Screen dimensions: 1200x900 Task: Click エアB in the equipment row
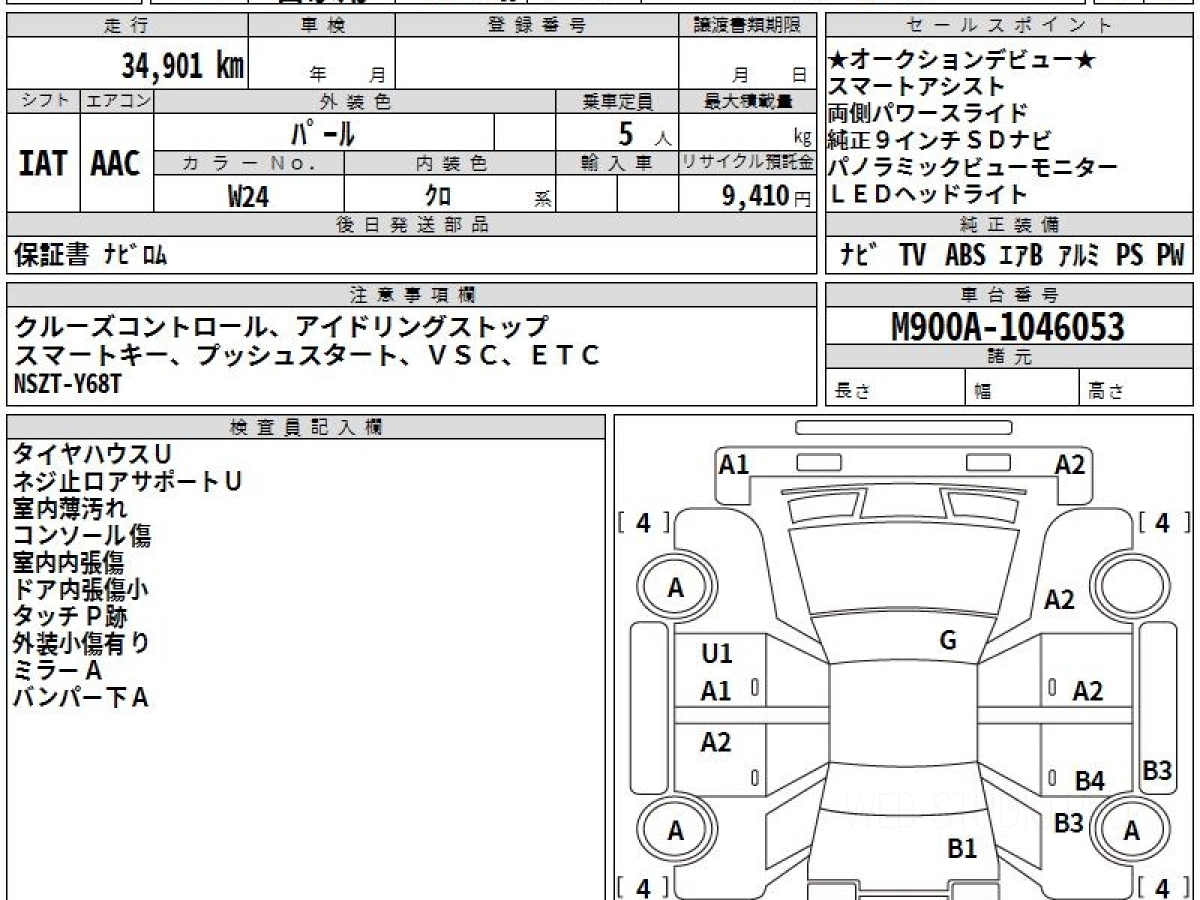(x=1020, y=256)
